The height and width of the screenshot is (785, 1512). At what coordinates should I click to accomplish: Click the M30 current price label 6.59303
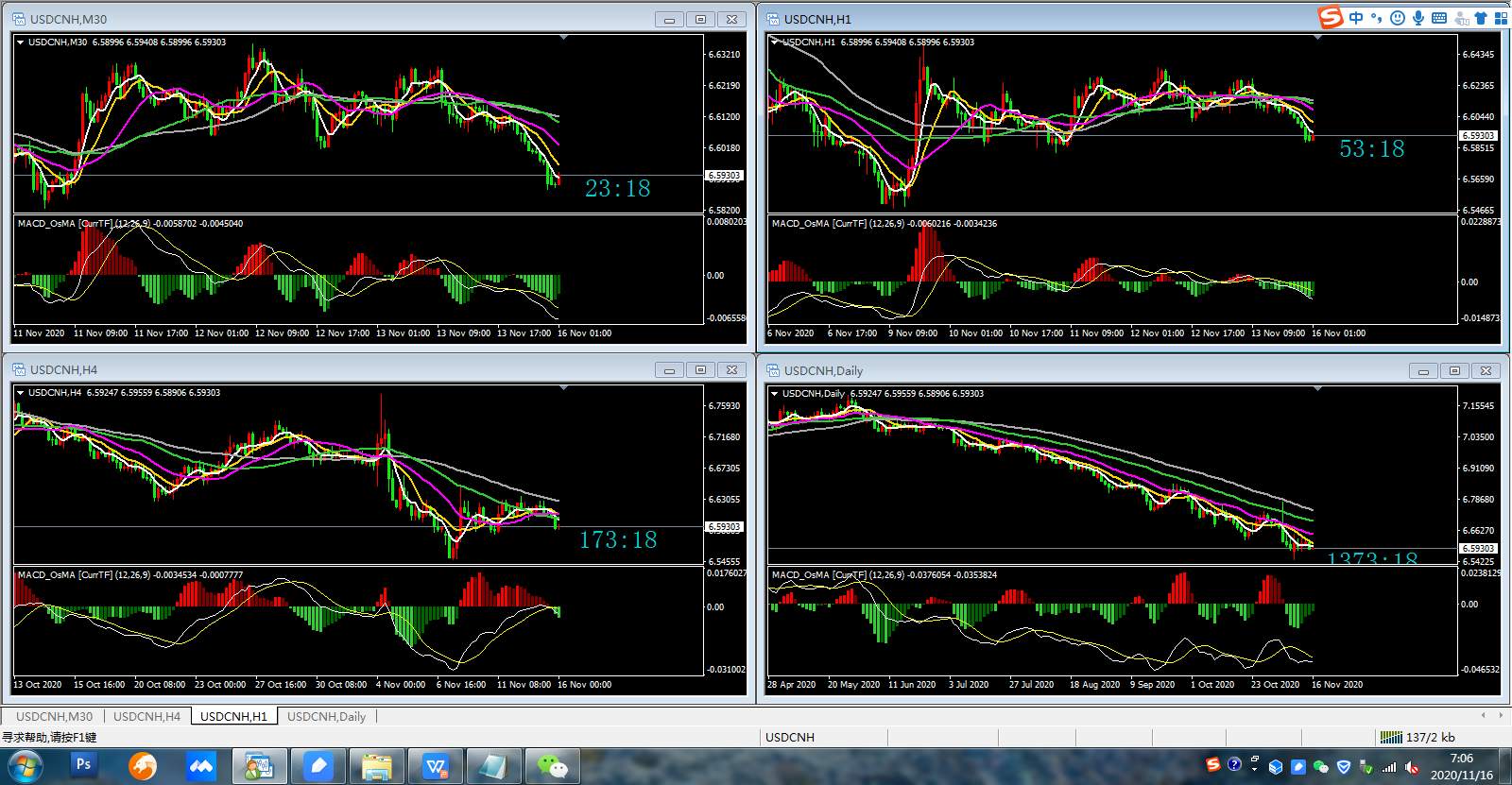[725, 176]
